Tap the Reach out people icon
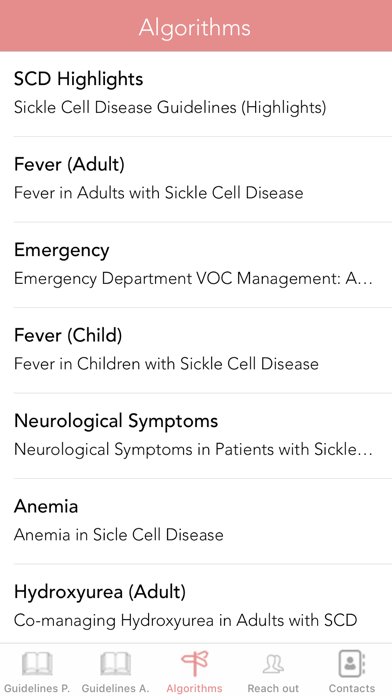Viewport: 392px width, 696px height. click(x=273, y=664)
